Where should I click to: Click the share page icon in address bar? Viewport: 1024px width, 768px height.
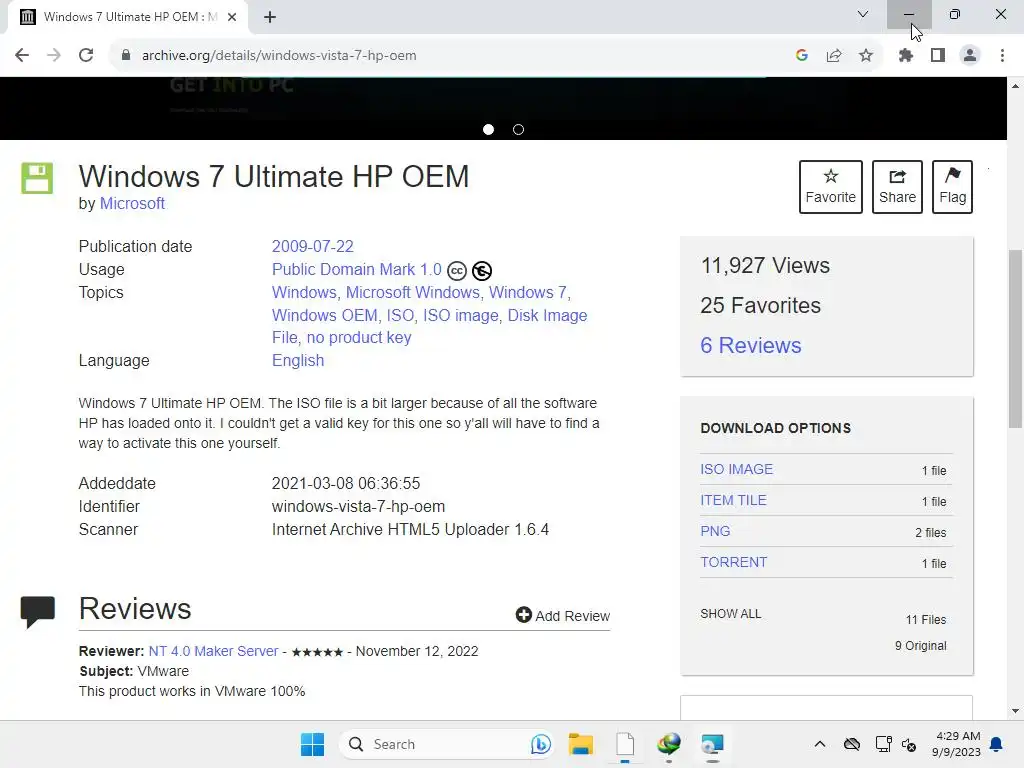pyautogui.click(x=834, y=56)
